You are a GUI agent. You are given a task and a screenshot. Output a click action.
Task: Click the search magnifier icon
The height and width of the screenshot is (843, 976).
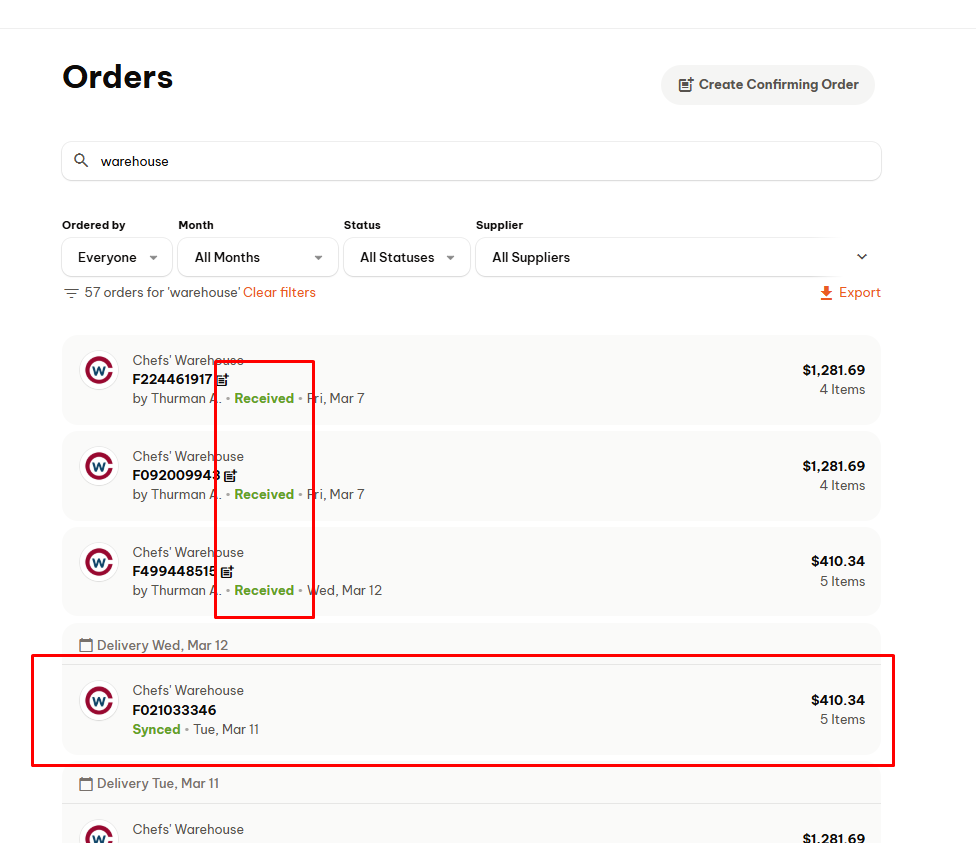coord(81,161)
